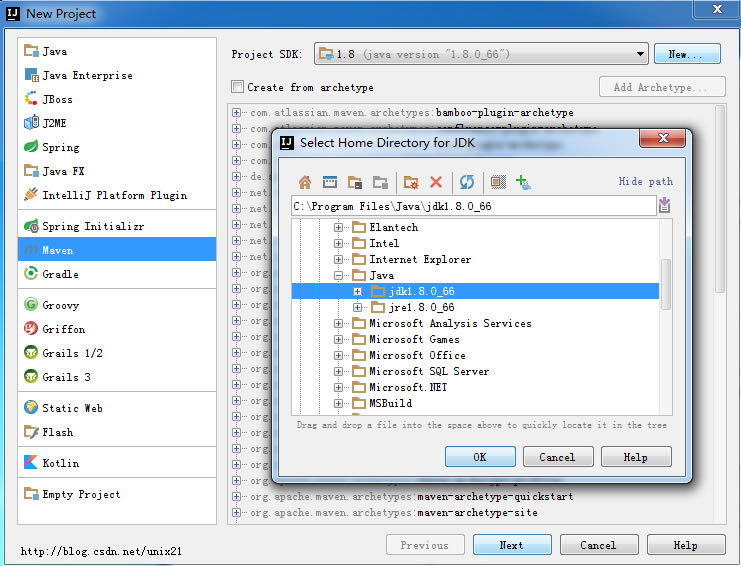Open Help in the JDK dialog

(x=636, y=457)
